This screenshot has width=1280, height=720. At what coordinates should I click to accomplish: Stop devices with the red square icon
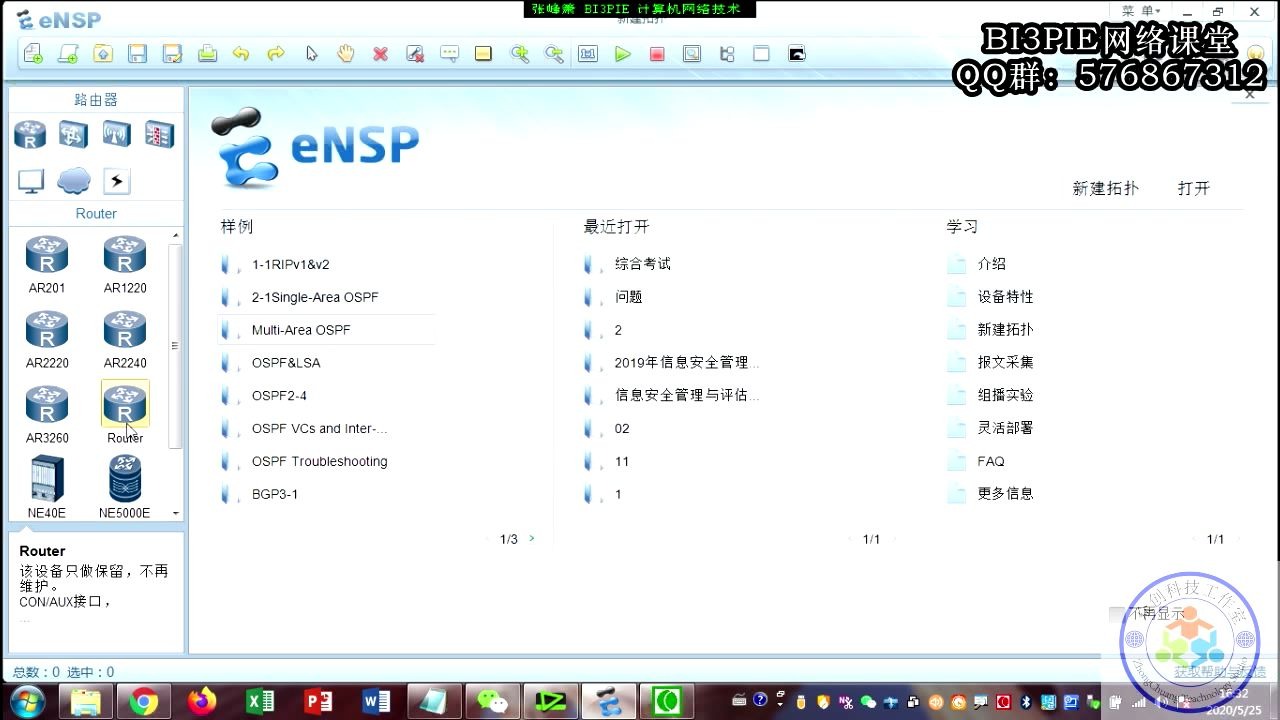(x=657, y=54)
